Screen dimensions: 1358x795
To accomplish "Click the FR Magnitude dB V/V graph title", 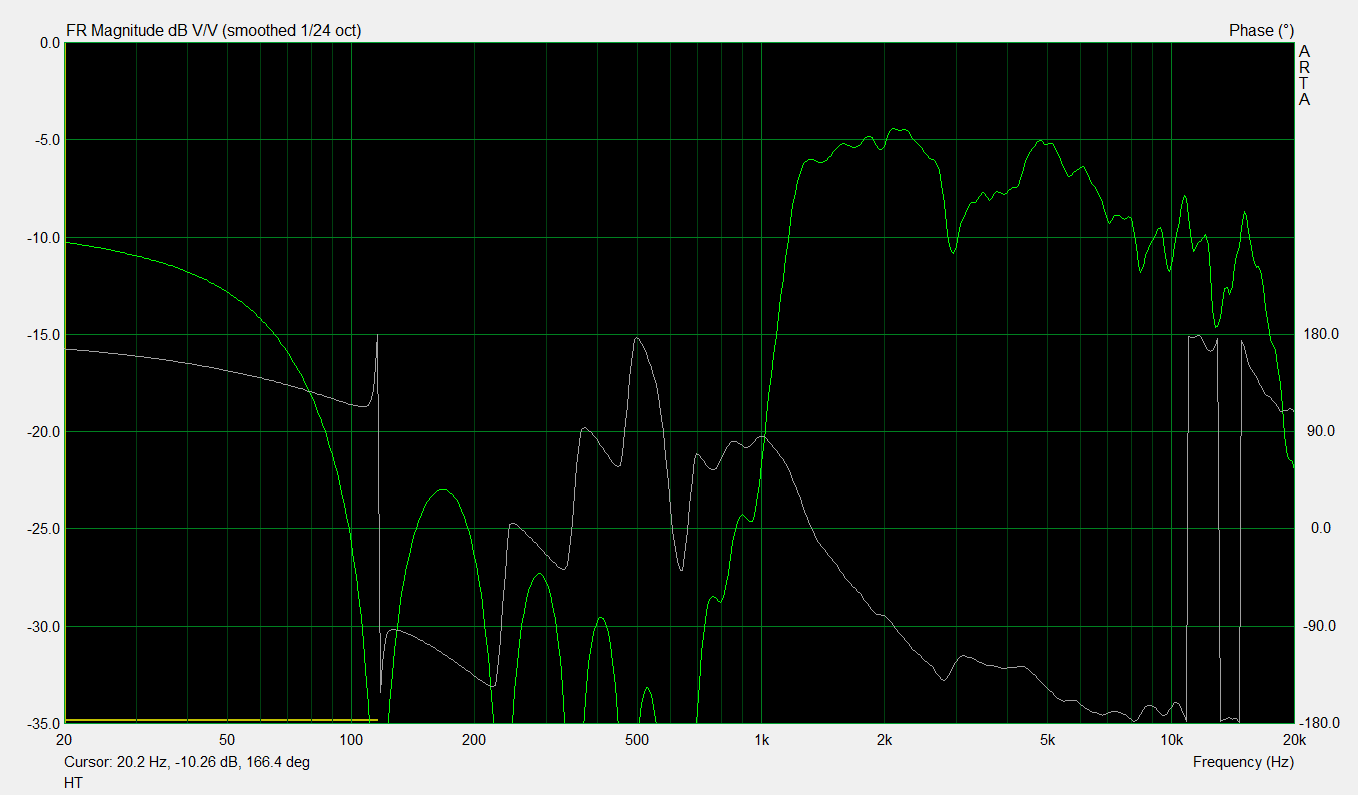I will [x=213, y=31].
